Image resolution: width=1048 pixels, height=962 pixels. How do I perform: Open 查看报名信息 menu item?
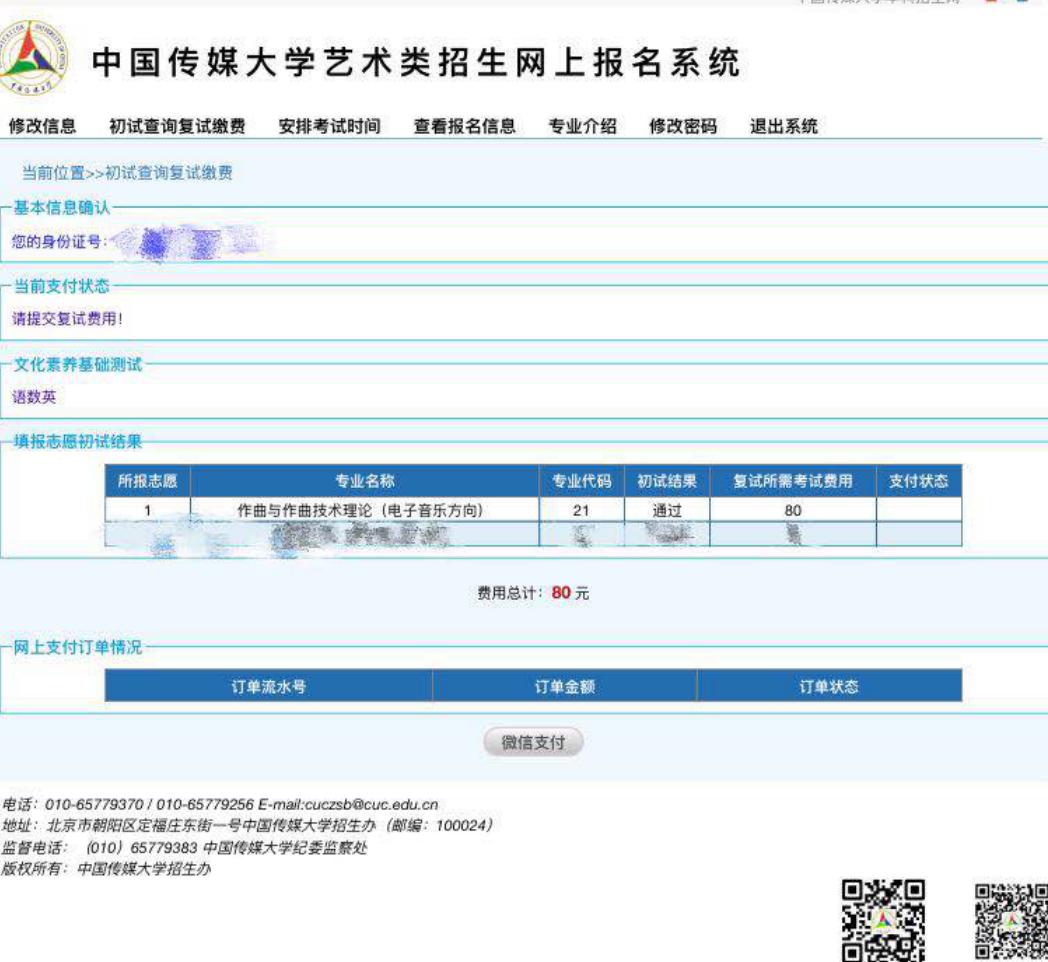pyautogui.click(x=465, y=126)
